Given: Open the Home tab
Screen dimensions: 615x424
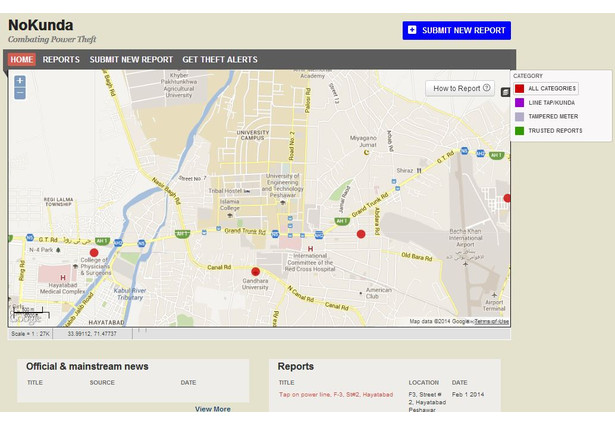Looking at the screenshot, I should [22, 60].
